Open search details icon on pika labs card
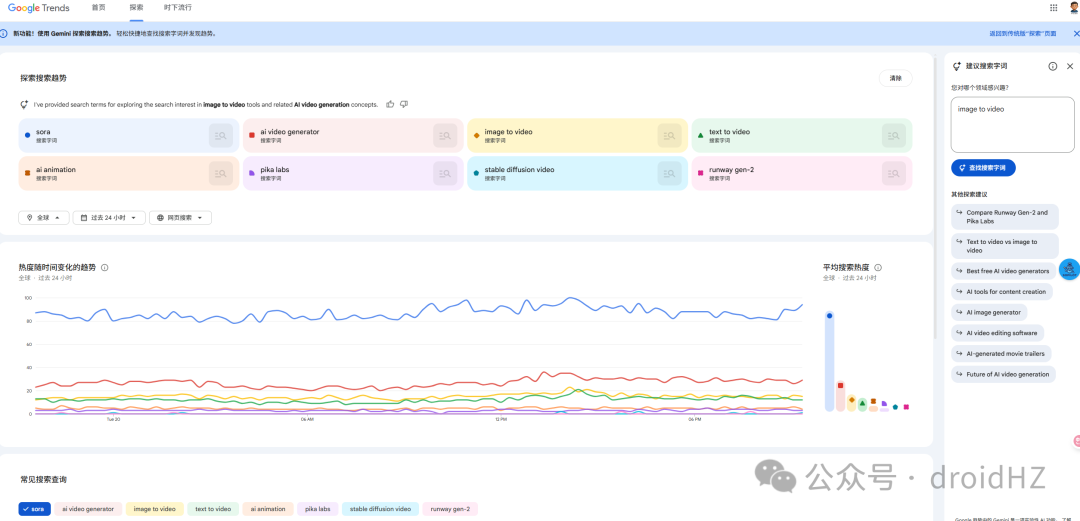 (445, 173)
